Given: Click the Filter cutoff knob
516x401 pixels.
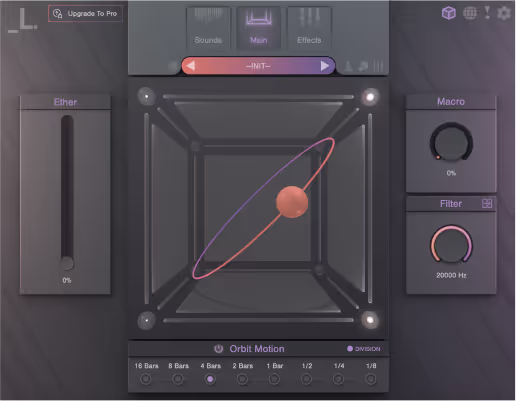Looking at the screenshot, I should (x=451, y=245).
